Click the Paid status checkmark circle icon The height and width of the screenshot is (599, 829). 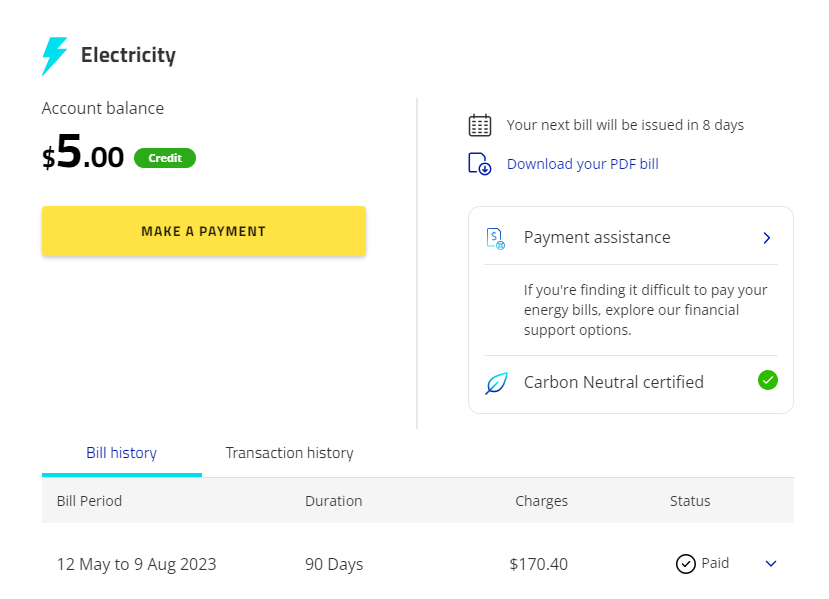pyautogui.click(x=685, y=564)
